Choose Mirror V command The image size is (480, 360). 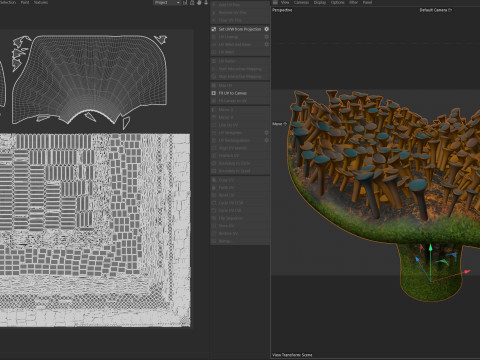tap(240, 117)
